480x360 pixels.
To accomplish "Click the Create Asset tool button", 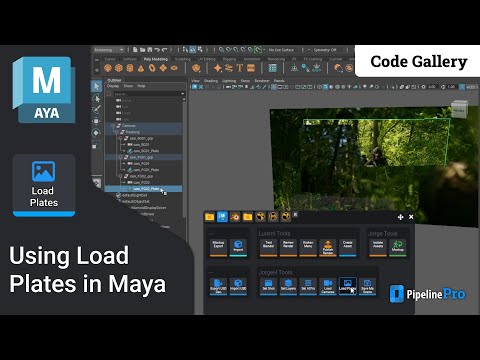I will click(348, 247).
